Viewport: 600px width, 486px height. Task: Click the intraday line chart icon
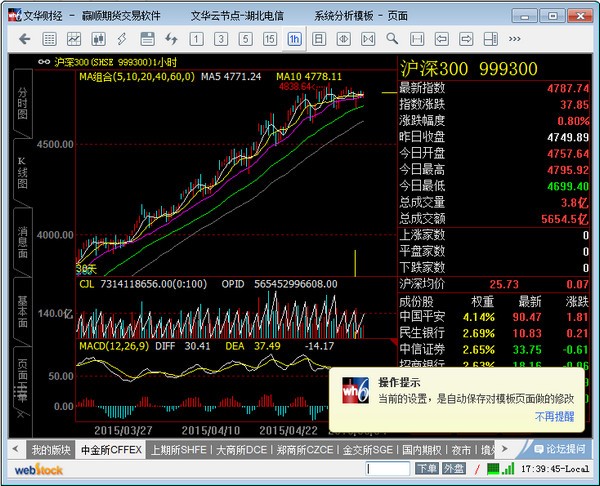click(75, 39)
